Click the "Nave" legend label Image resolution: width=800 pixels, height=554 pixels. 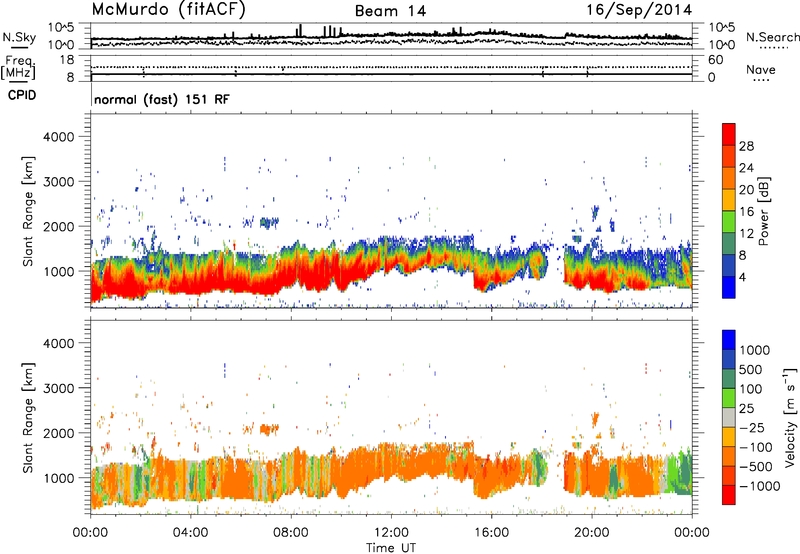tap(761, 69)
